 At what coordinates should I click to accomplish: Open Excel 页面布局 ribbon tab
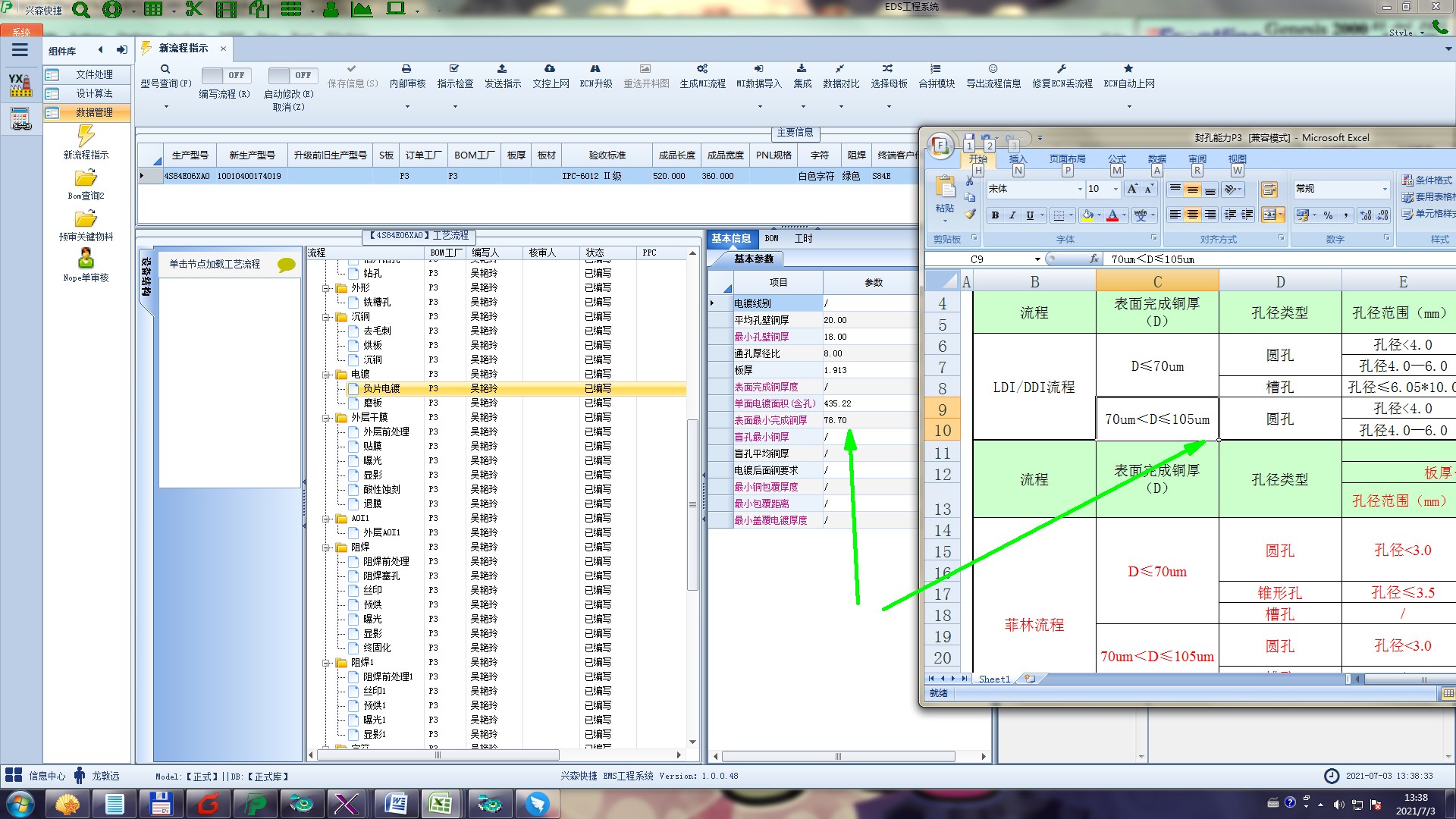(x=1067, y=159)
